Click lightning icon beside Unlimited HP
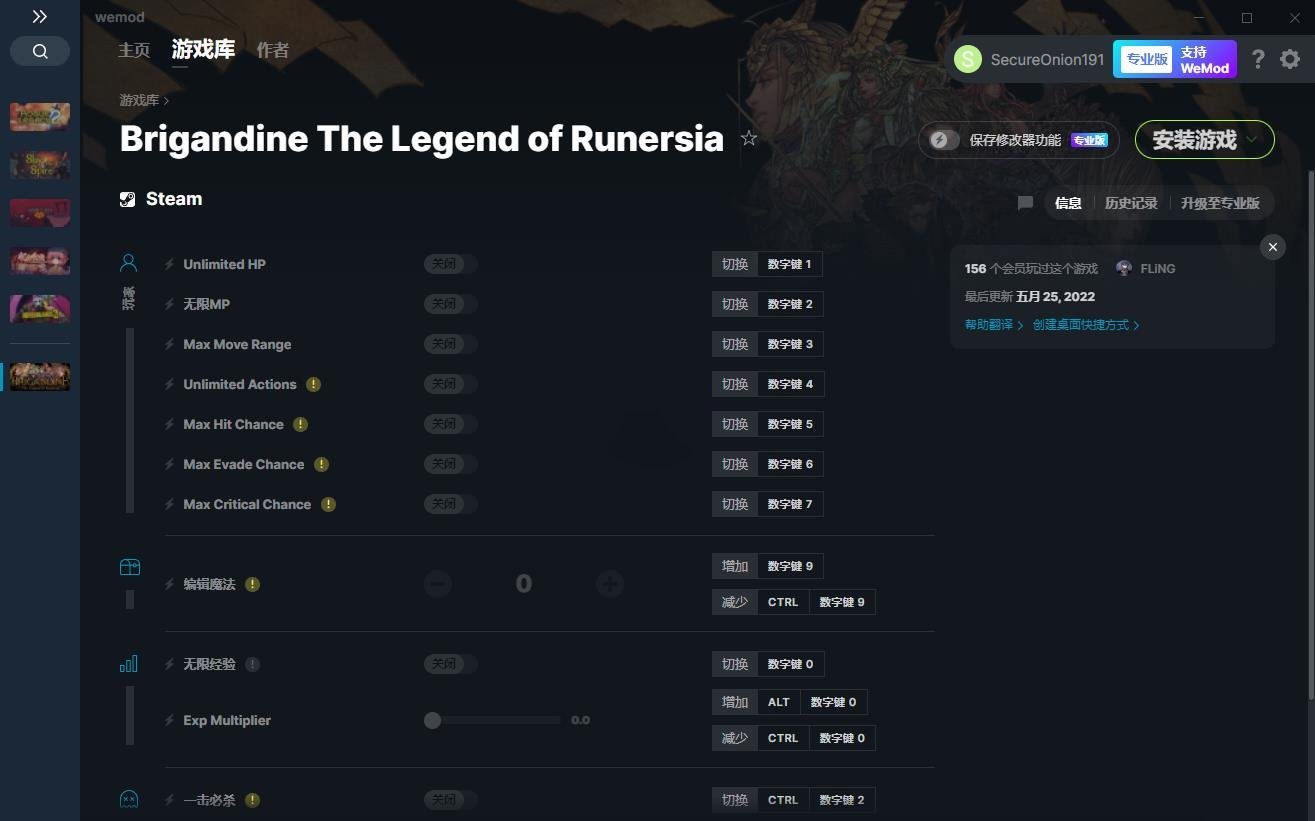The image size is (1315, 821). [x=170, y=264]
